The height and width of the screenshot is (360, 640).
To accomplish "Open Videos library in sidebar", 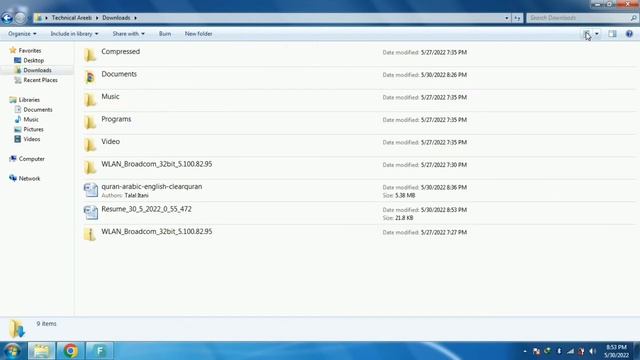I will tap(31, 139).
